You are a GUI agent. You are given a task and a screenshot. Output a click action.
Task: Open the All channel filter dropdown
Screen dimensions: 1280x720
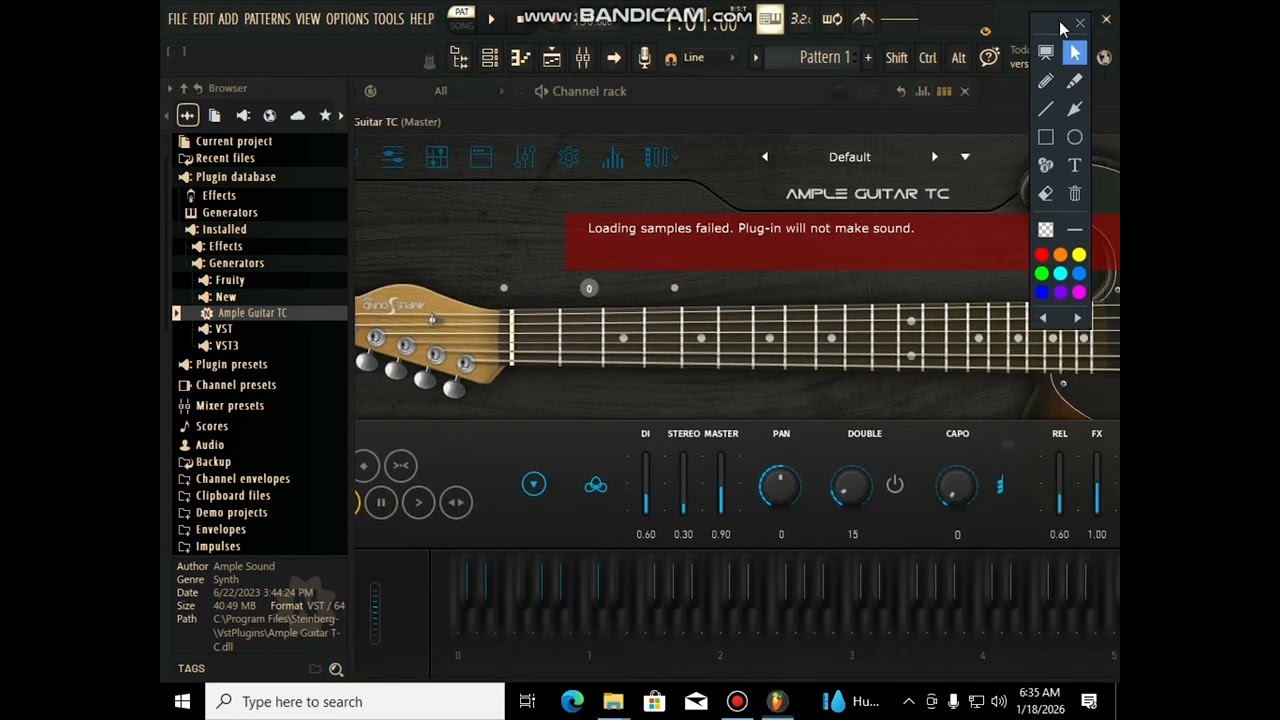[x=468, y=91]
